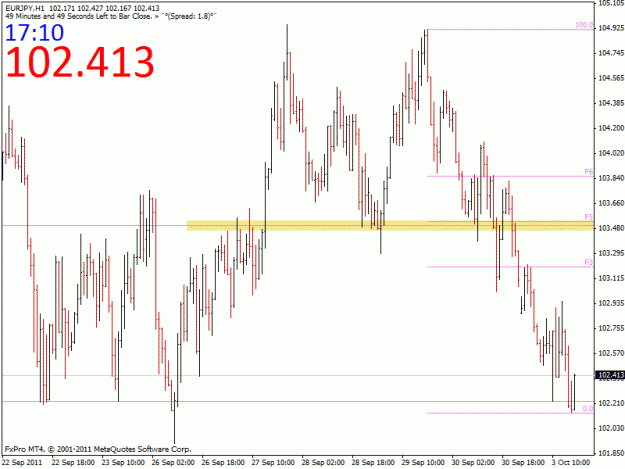Click the large red 102.413 price readout
Viewport: 625px width, 469px height.
pos(80,62)
